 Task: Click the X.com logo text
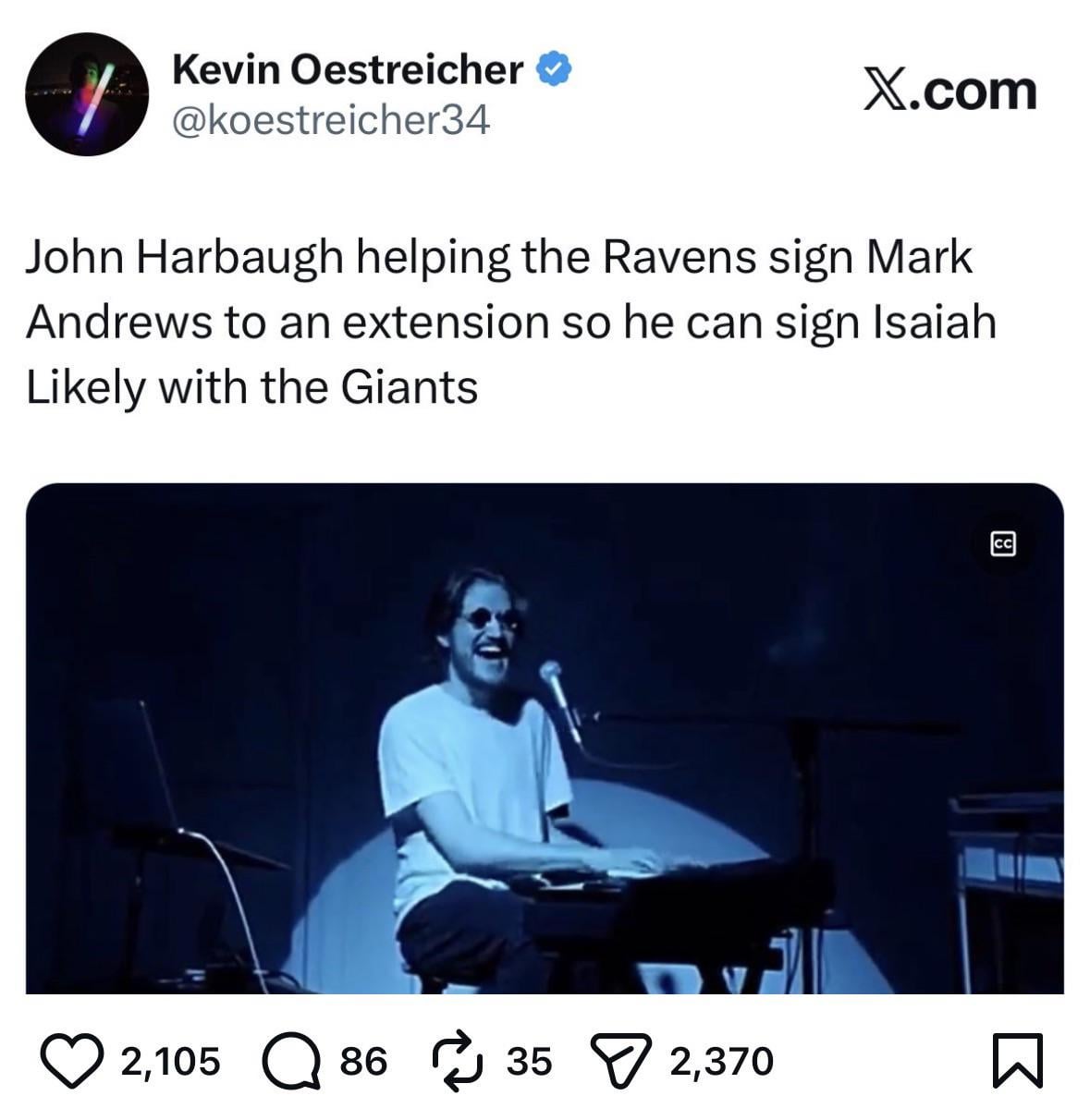pos(950,91)
